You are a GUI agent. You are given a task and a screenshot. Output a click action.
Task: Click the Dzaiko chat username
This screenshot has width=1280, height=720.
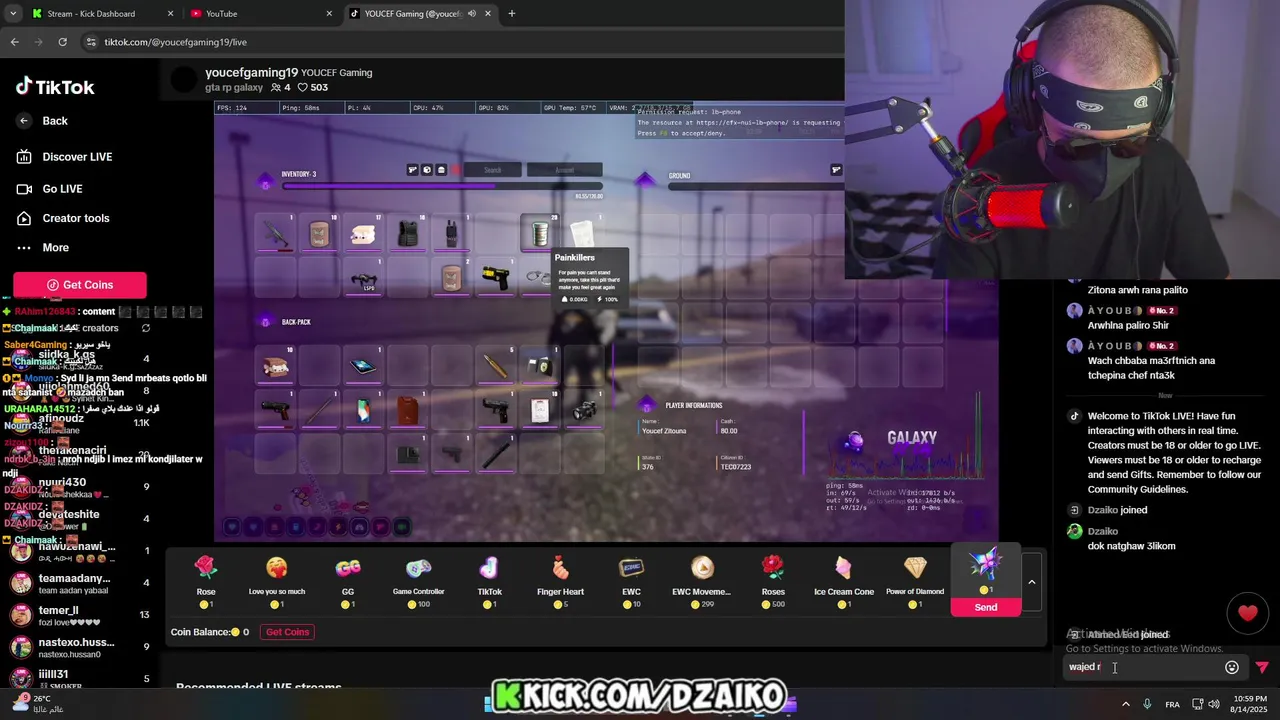[1103, 531]
